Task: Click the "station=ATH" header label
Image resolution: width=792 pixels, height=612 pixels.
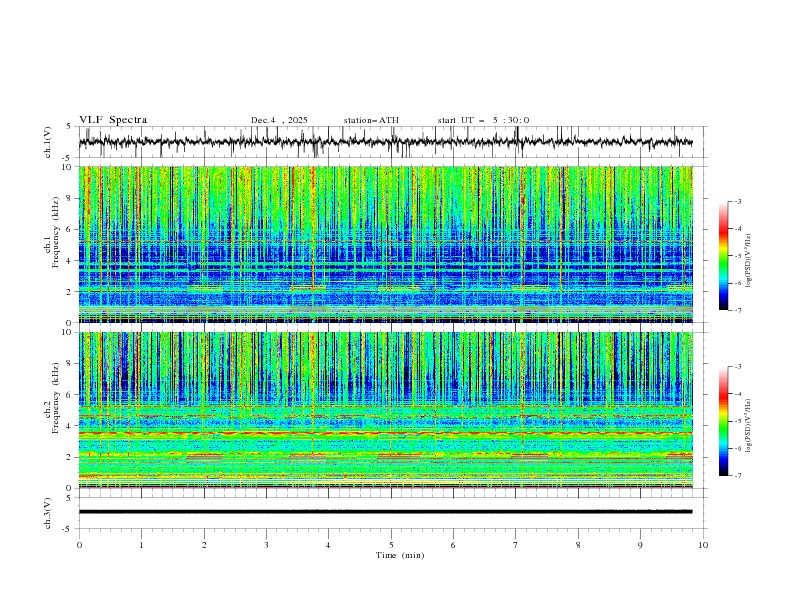Action: (371, 120)
